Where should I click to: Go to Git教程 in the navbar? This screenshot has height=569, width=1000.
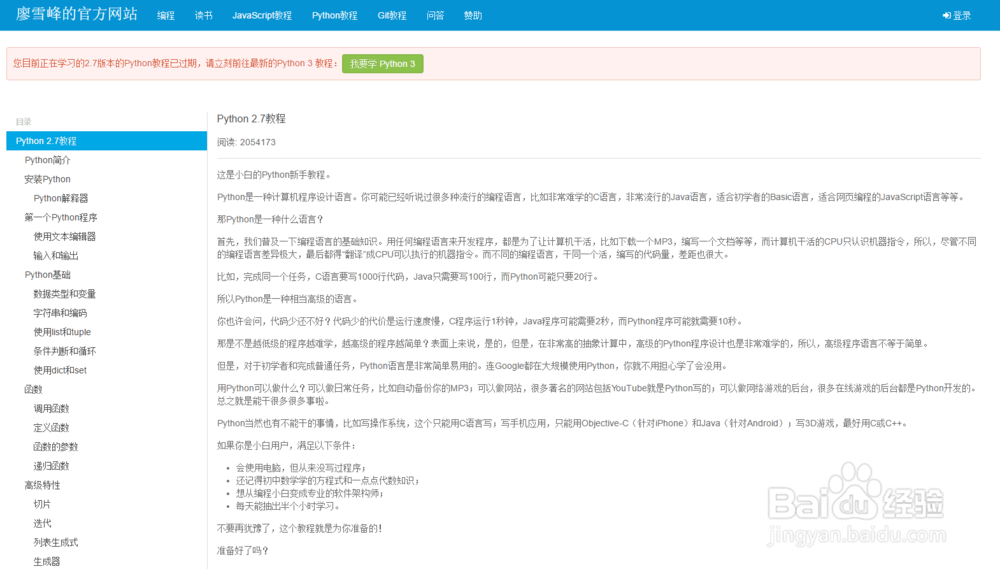pyautogui.click(x=392, y=15)
